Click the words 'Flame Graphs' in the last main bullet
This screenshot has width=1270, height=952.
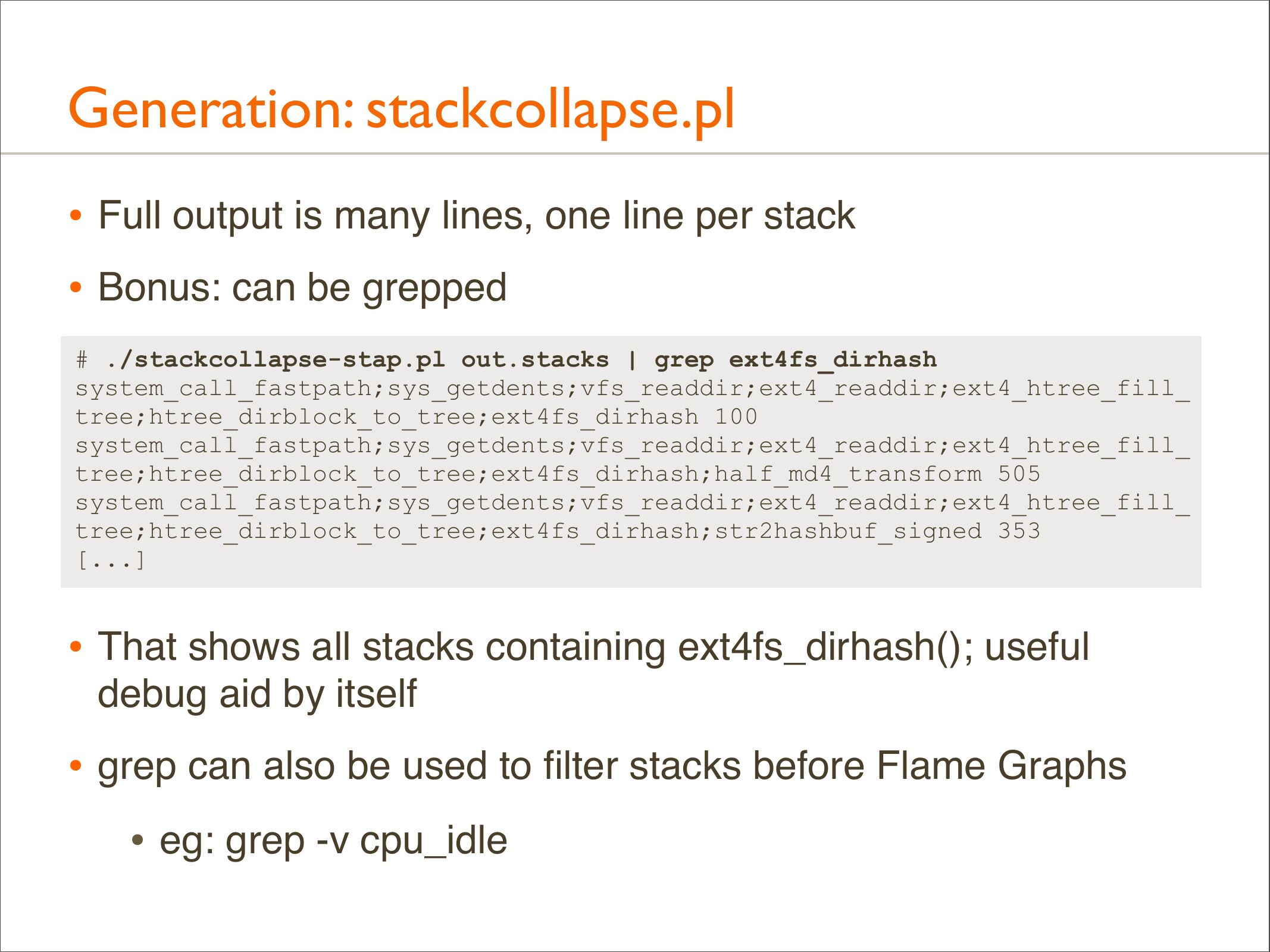[1001, 766]
